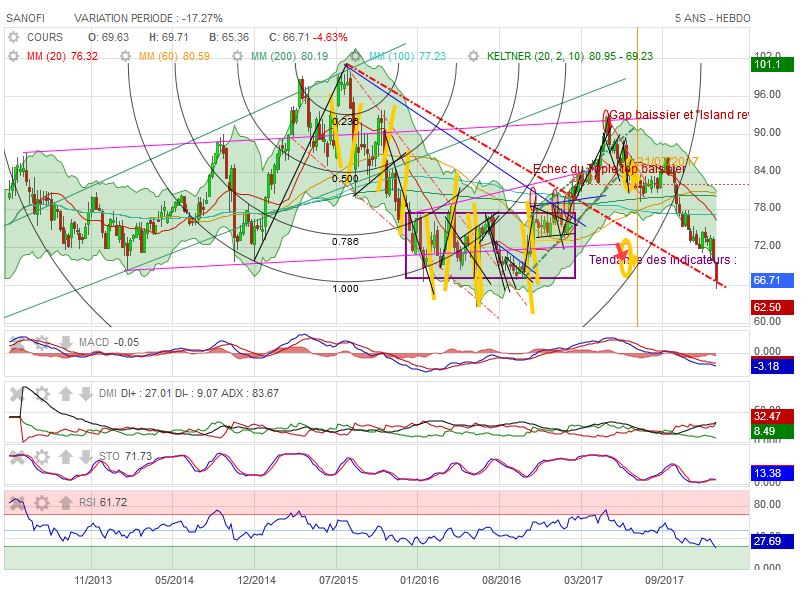Viewport: 808px width, 593px height.
Task: Remove the STO indicator panel
Action: pos(17,457)
